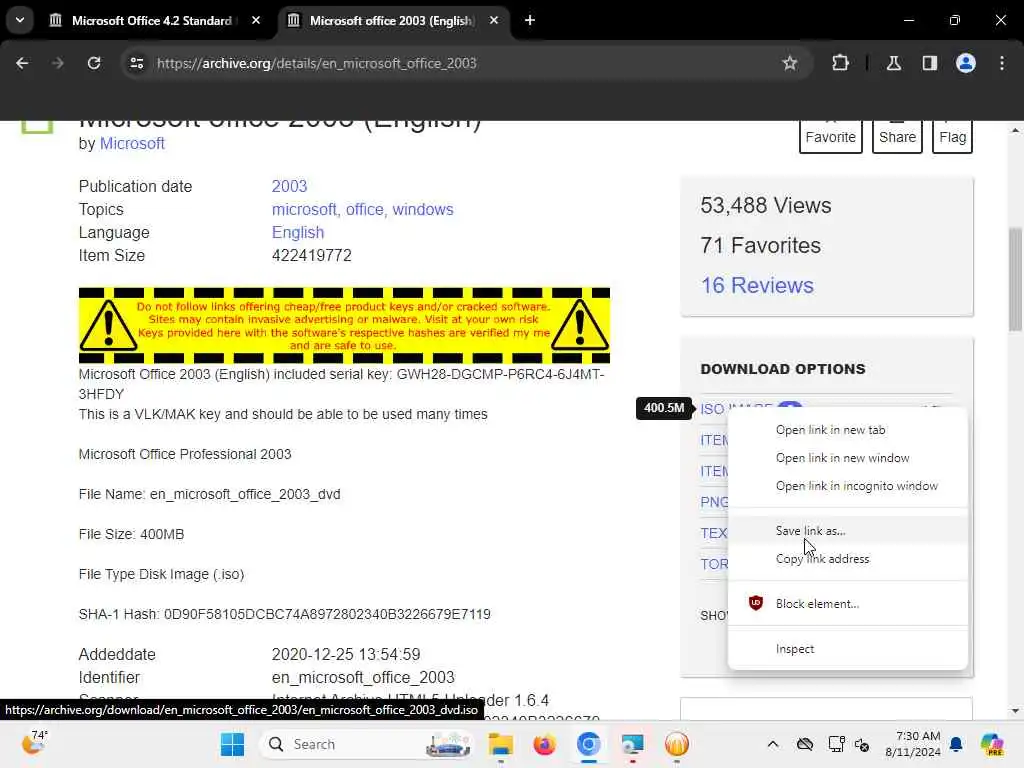Viewport: 1024px width, 768px height.
Task: Close the Microsoft office 2003 tab
Action: [x=494, y=21]
